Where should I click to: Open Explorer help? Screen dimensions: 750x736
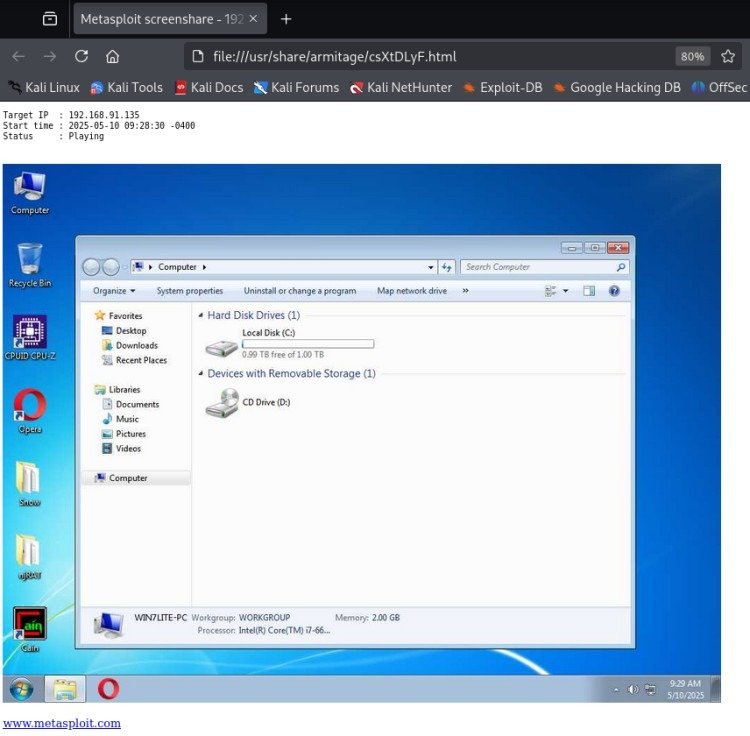tap(614, 291)
